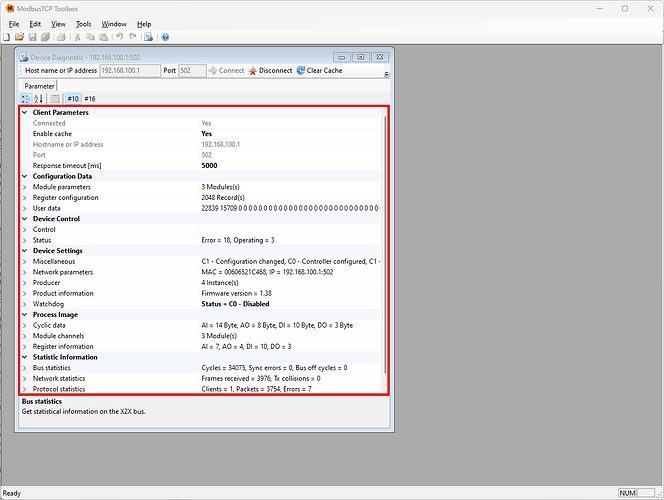Click the toolbar overflow arrow at right

386,74
